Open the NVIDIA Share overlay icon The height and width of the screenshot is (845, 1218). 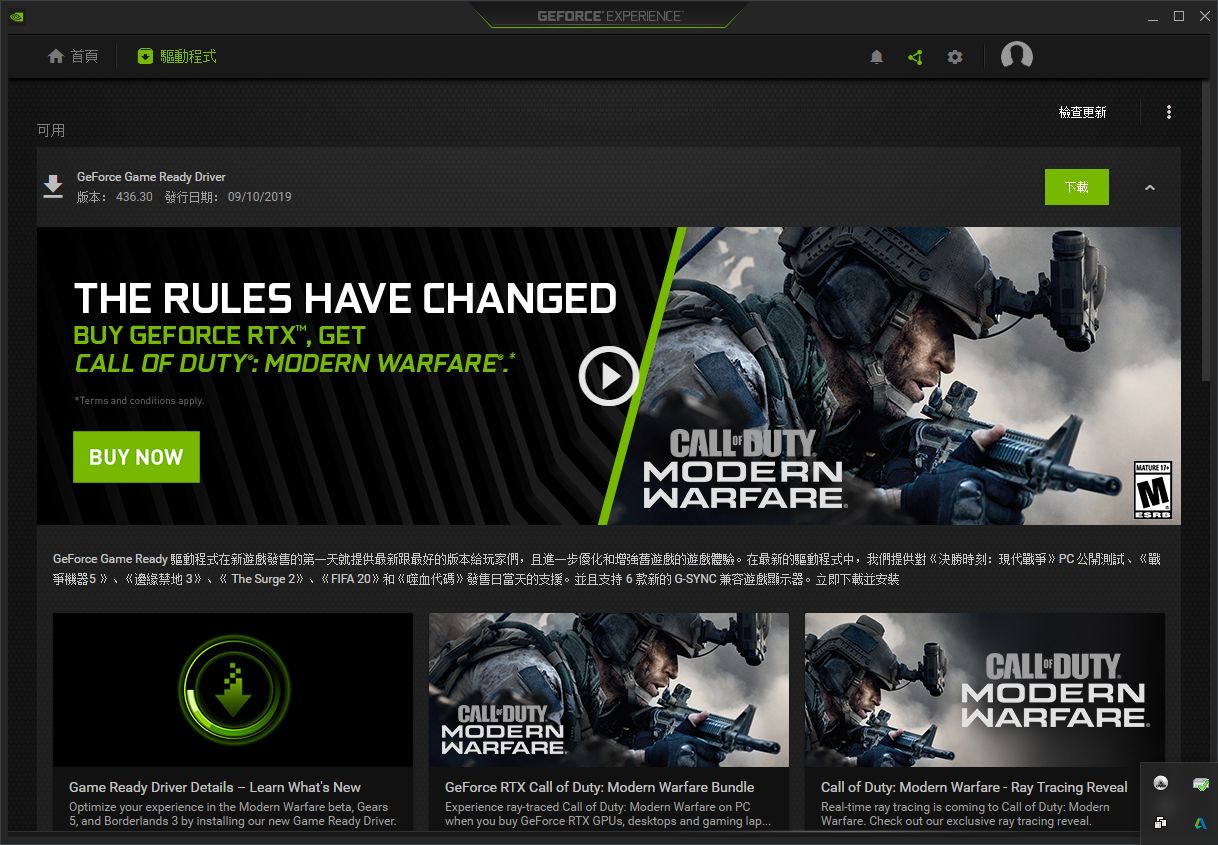pyautogui.click(x=915, y=57)
